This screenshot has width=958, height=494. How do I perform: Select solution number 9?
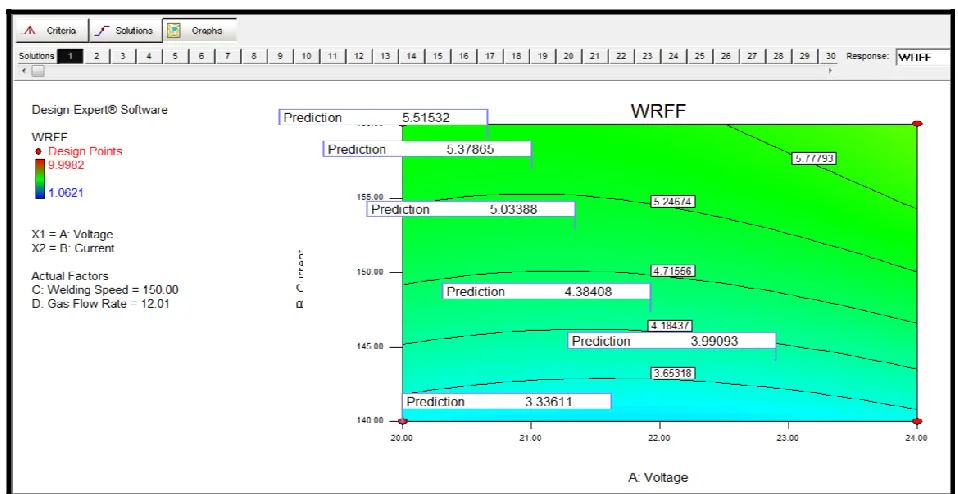(x=280, y=56)
